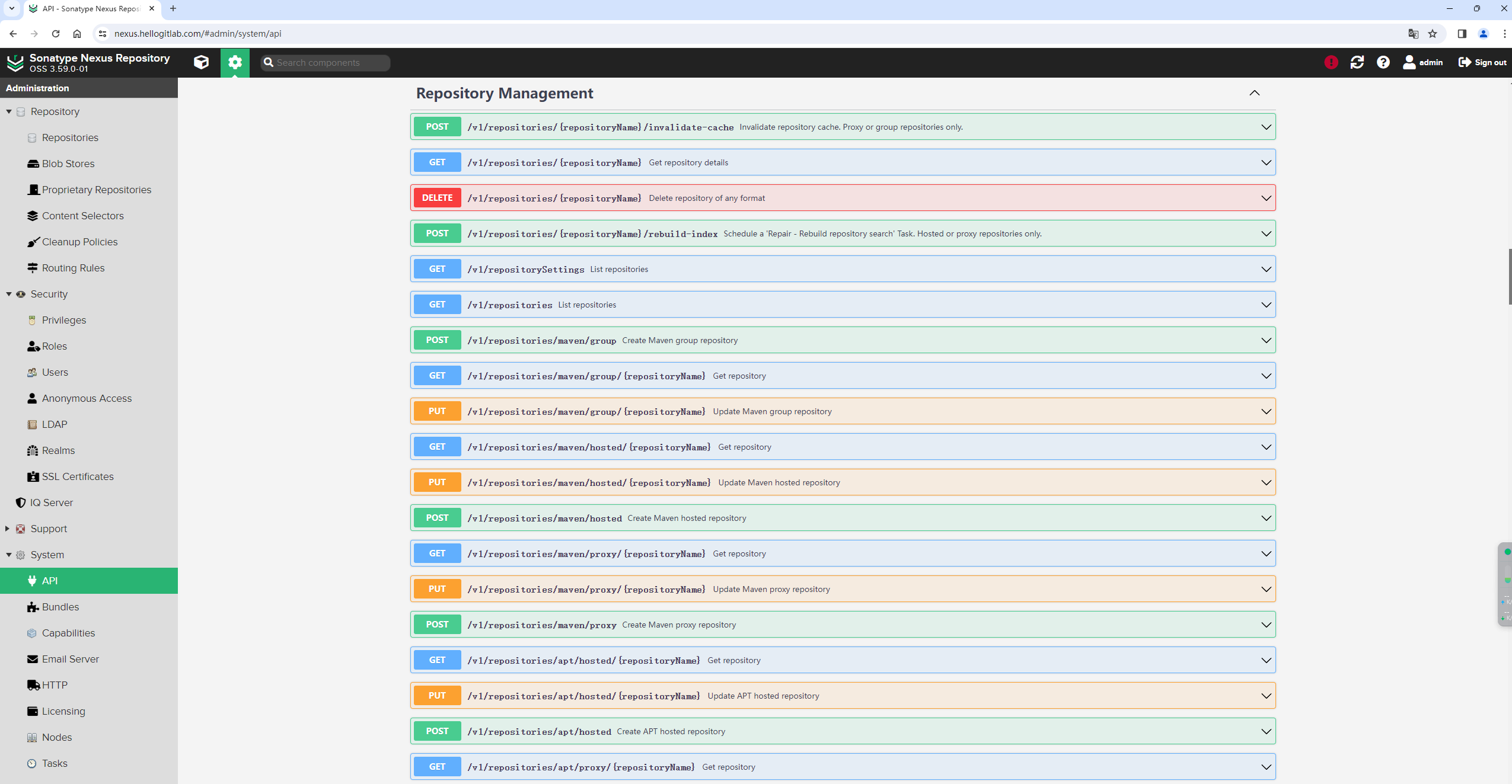Viewport: 1512px width, 784px height.
Task: Click the refresh icon in Nexus header
Action: click(x=1357, y=62)
